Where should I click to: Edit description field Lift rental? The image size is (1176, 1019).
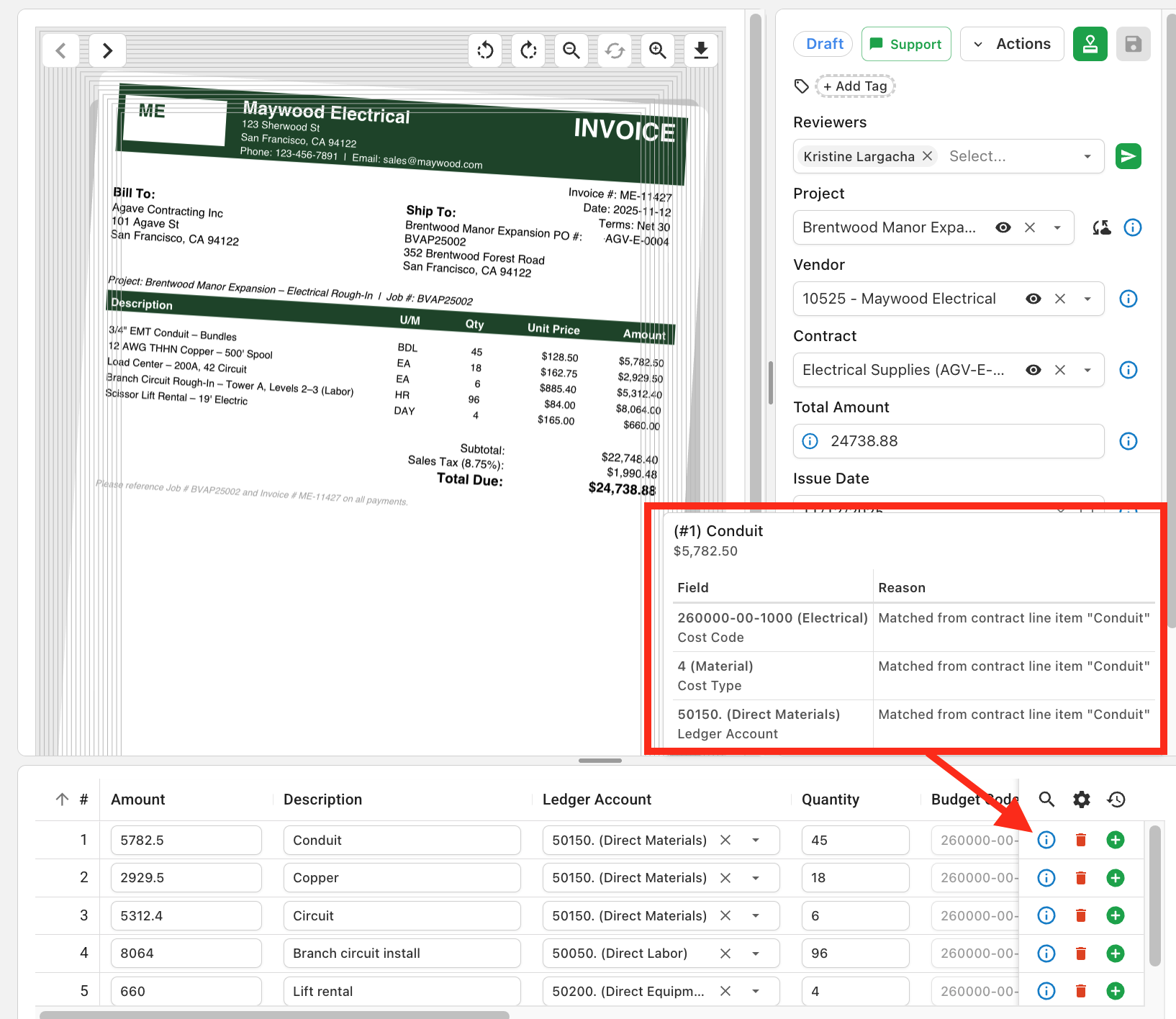coord(402,991)
